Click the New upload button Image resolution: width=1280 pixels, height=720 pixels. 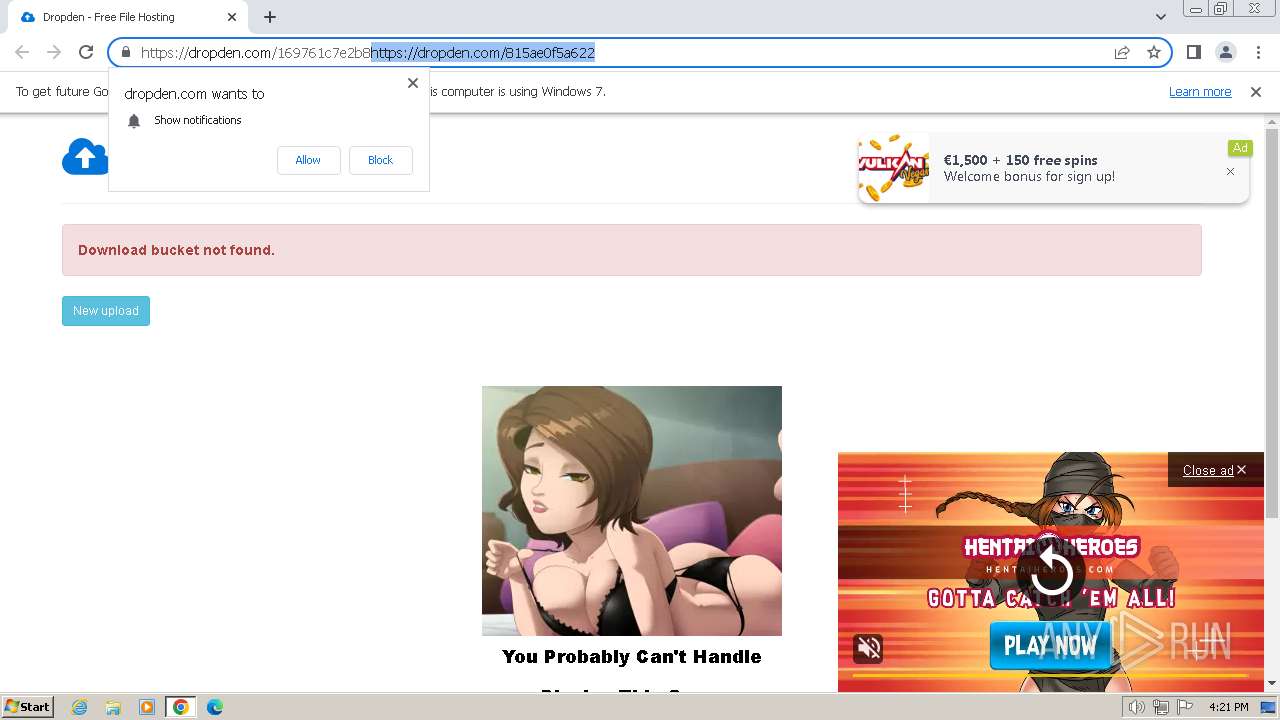click(106, 311)
